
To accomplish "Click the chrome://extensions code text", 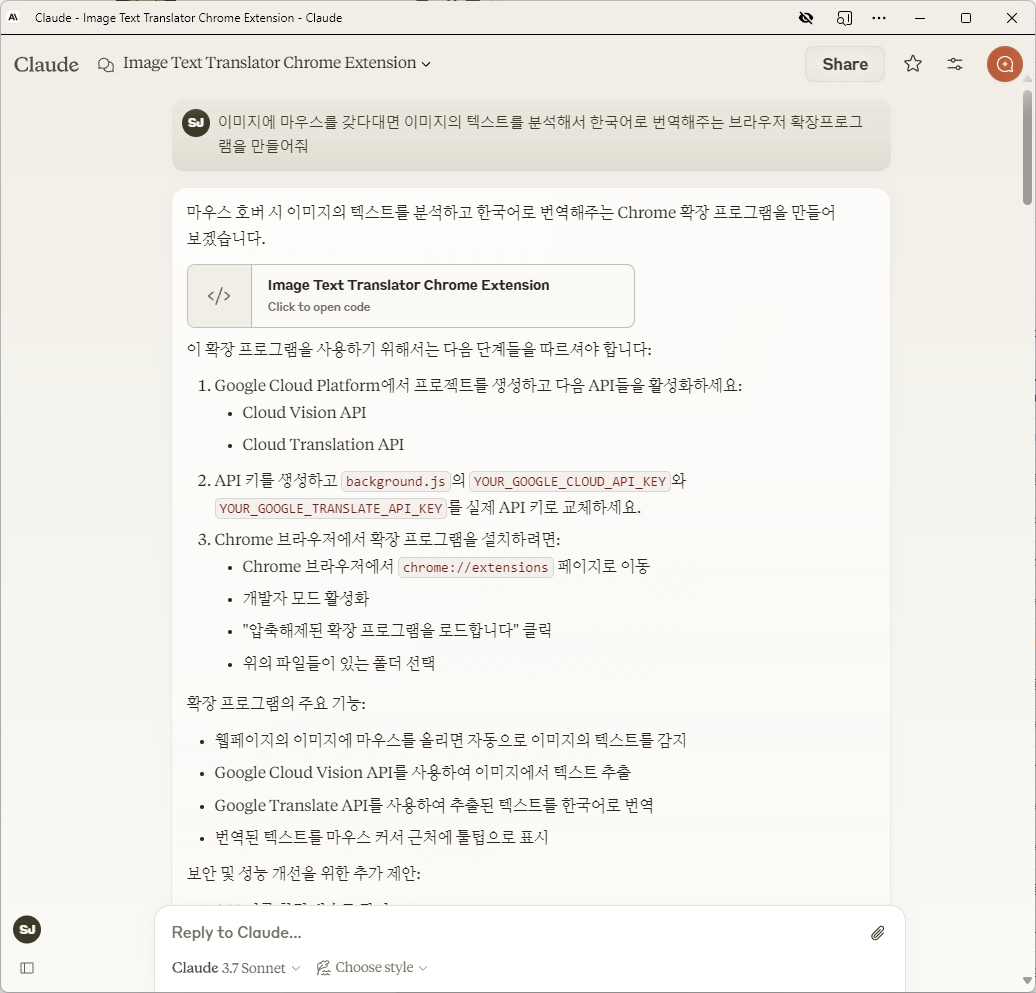I will coord(475,567).
